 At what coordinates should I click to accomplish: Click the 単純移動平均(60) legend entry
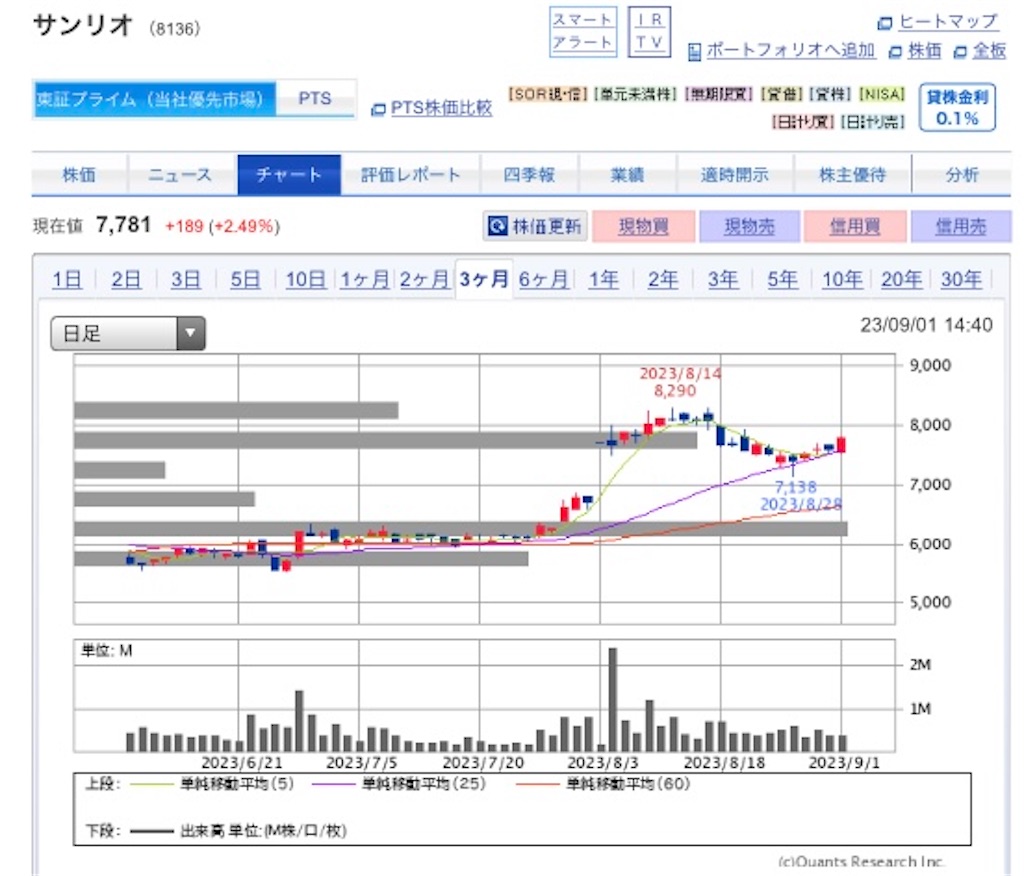[x=603, y=784]
